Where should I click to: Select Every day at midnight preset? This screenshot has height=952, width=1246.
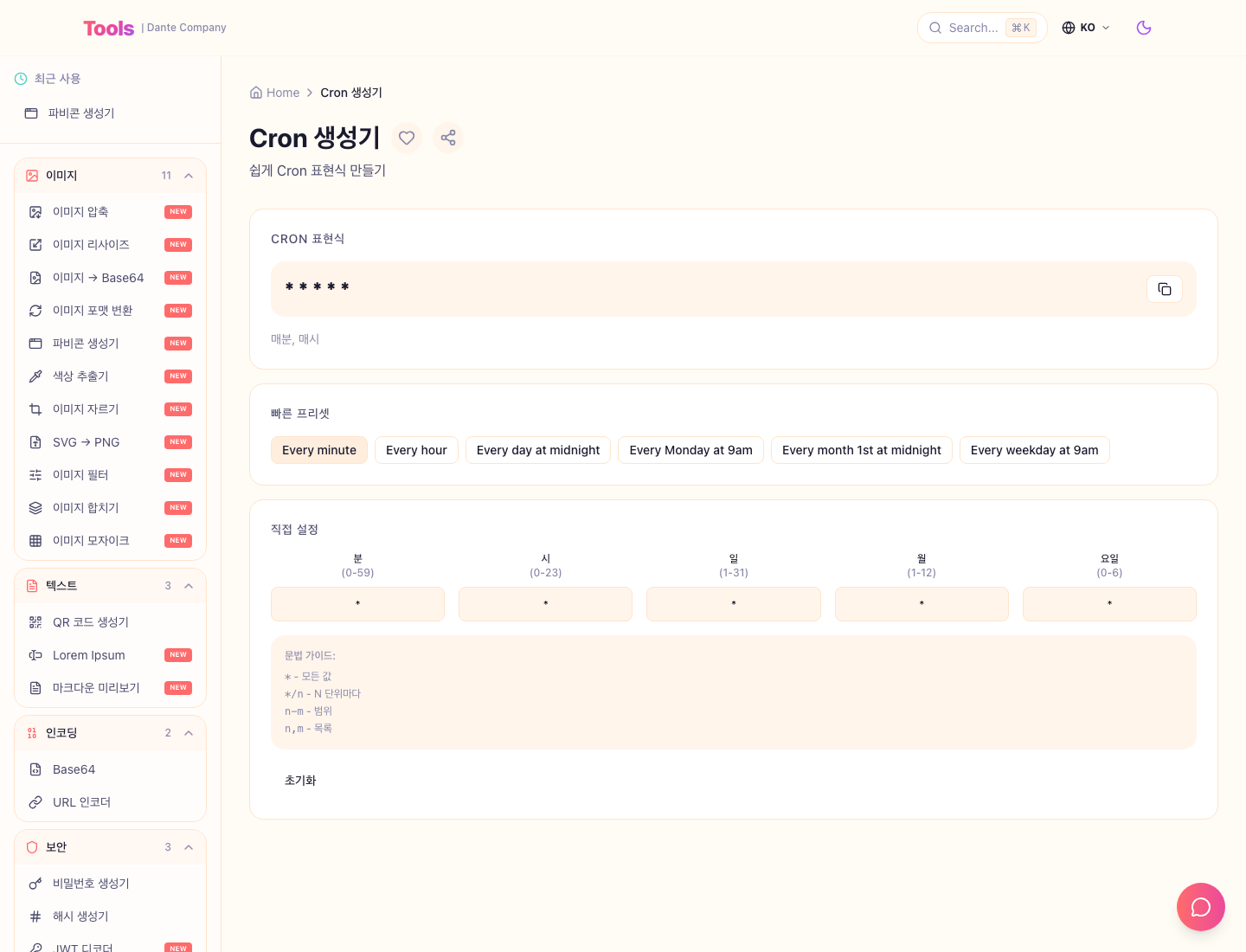click(x=538, y=450)
